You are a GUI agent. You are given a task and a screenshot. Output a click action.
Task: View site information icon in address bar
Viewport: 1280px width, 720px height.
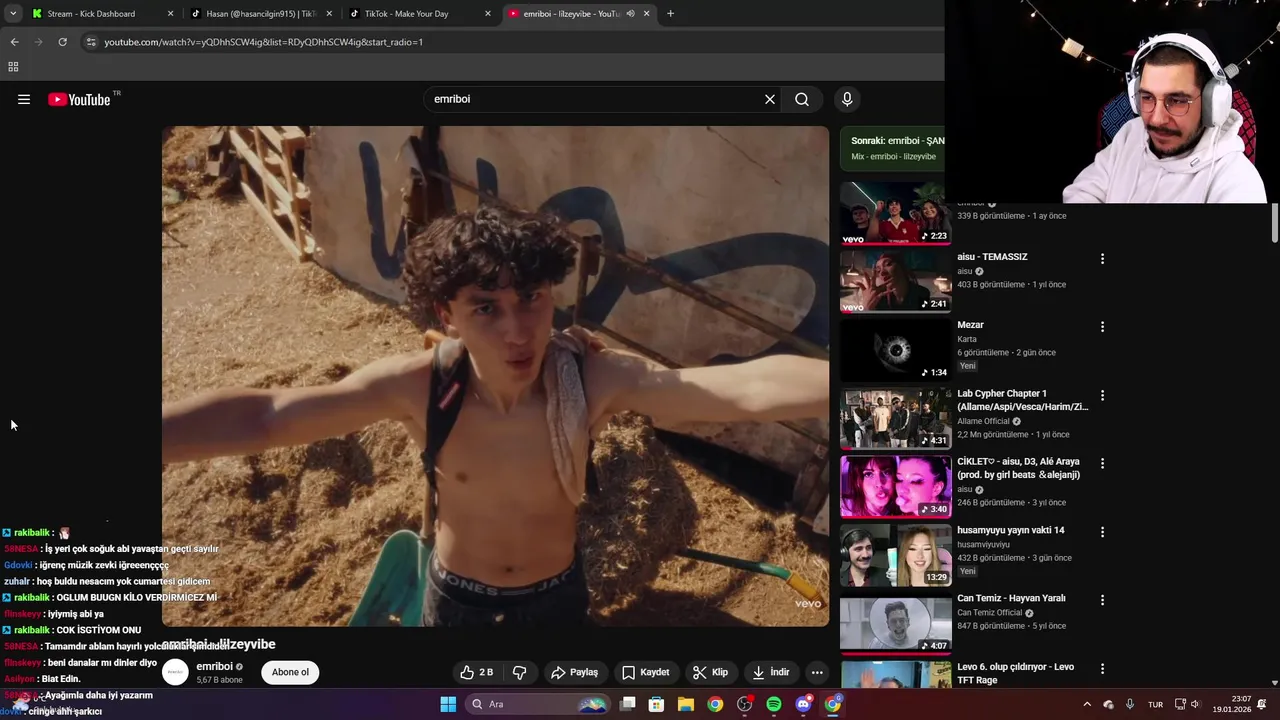pos(91,42)
